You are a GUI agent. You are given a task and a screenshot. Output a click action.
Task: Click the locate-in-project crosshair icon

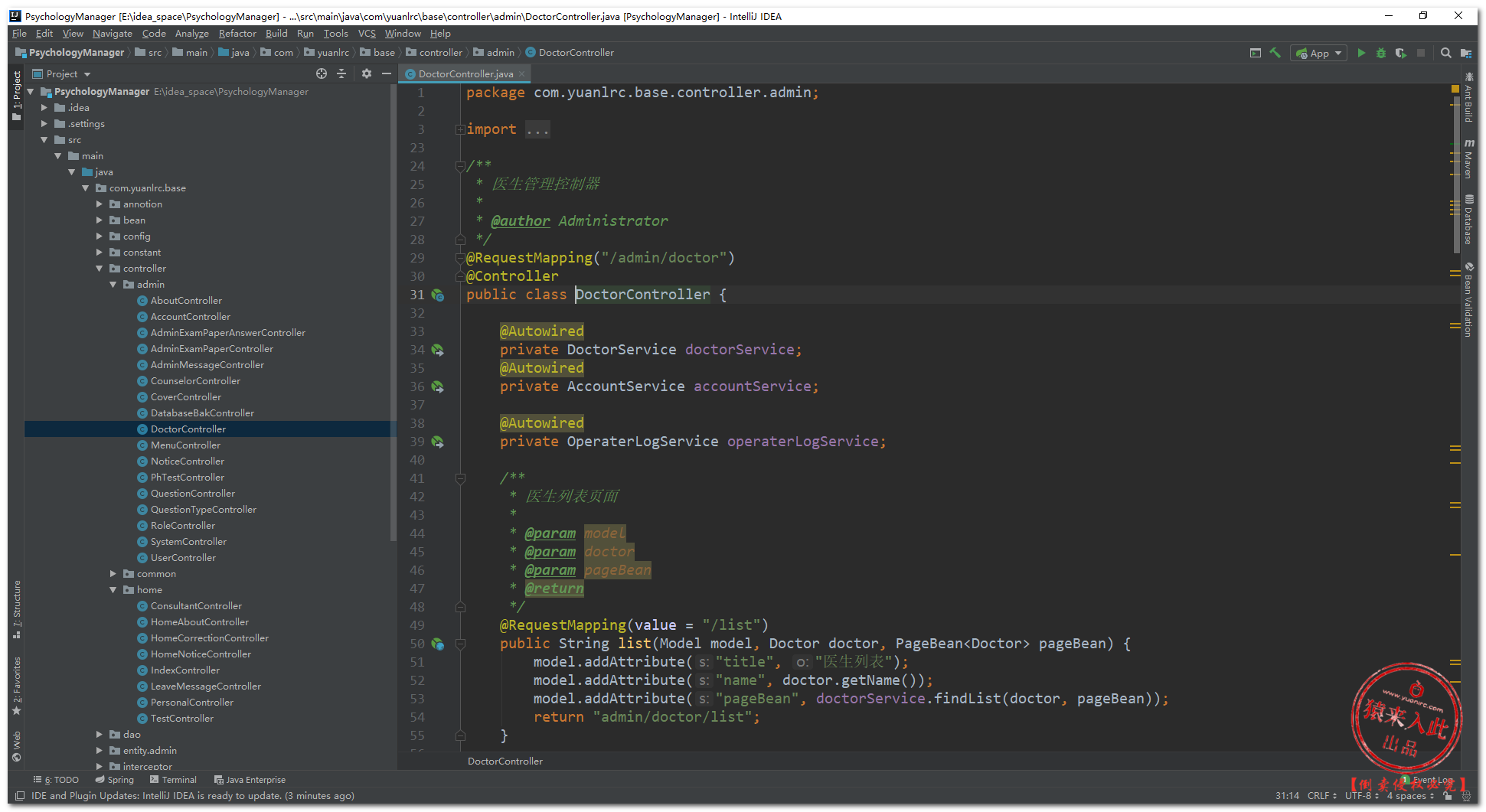click(322, 73)
